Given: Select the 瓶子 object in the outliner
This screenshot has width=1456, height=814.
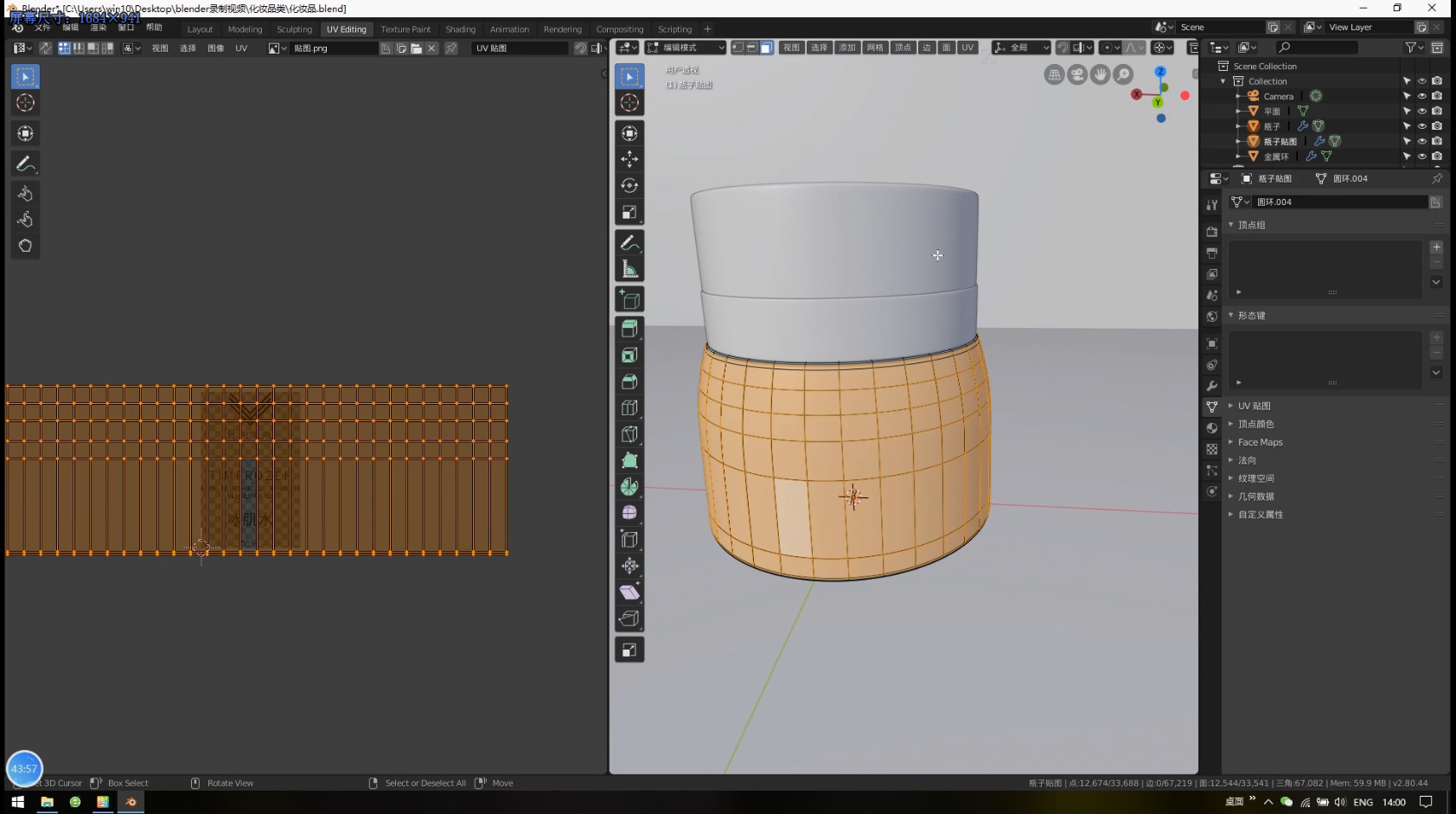Looking at the screenshot, I should [1270, 125].
